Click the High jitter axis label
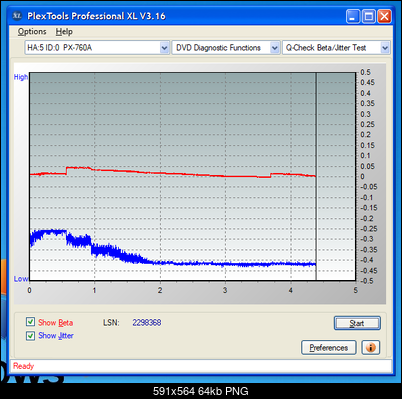 pyautogui.click(x=21, y=77)
